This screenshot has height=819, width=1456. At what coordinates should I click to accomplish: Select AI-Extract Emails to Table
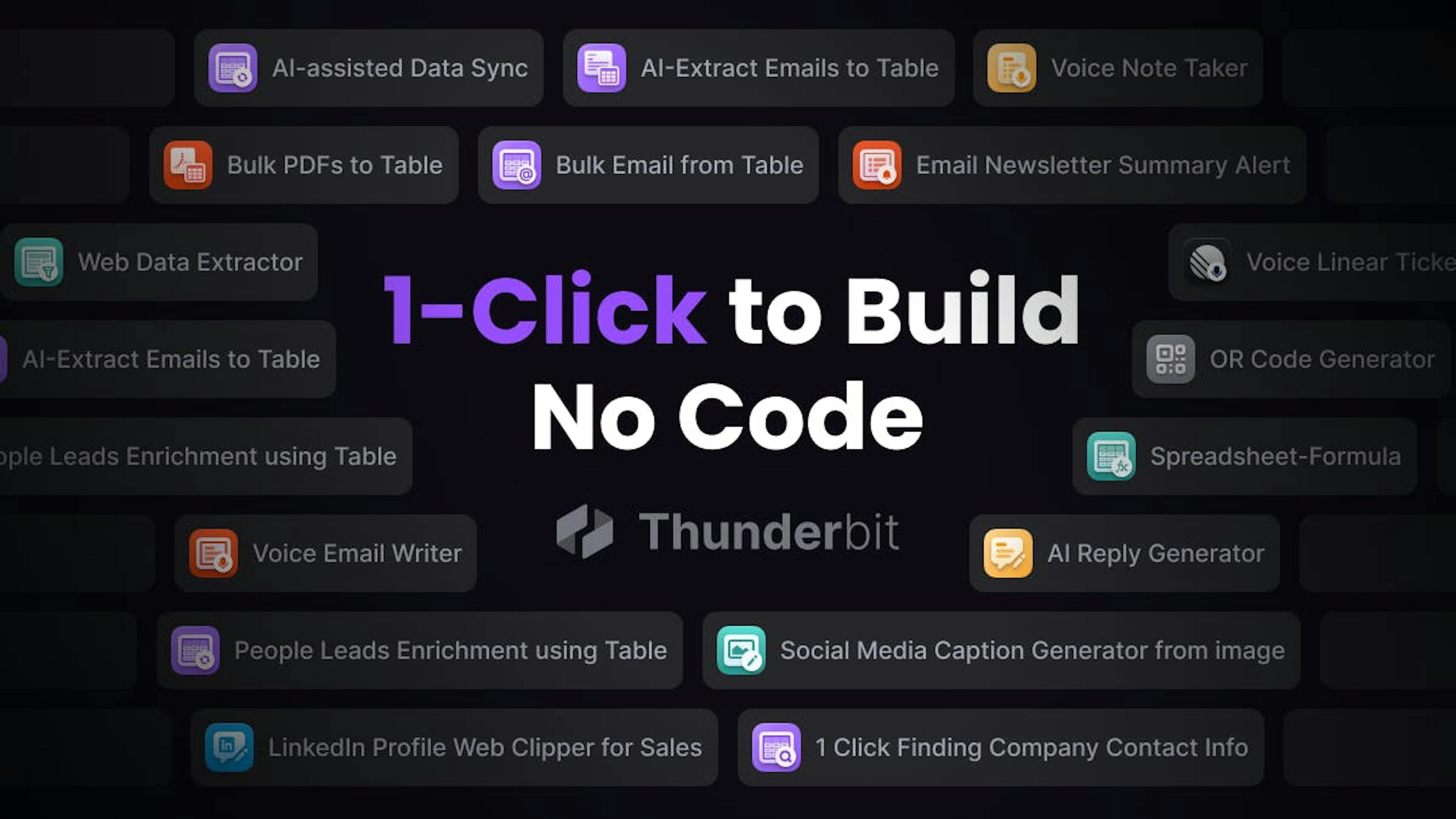pyautogui.click(x=757, y=67)
